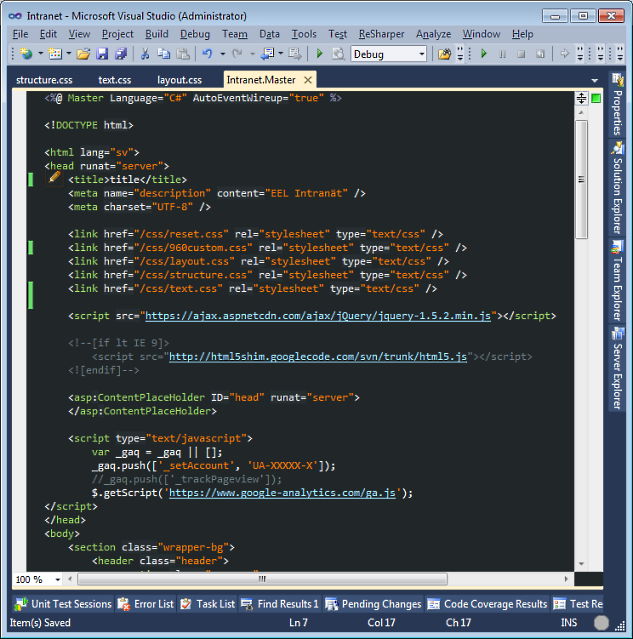
Task: Open the File menu
Action: pyautogui.click(x=20, y=34)
